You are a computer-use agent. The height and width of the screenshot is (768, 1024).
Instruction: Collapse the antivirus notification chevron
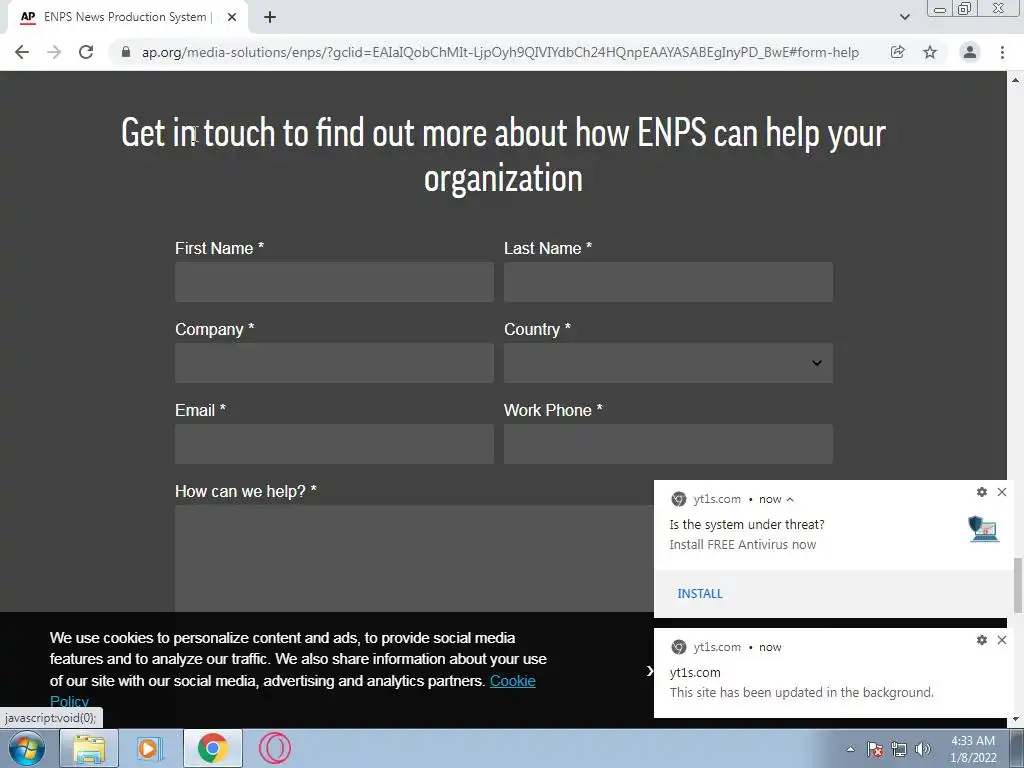click(790, 500)
